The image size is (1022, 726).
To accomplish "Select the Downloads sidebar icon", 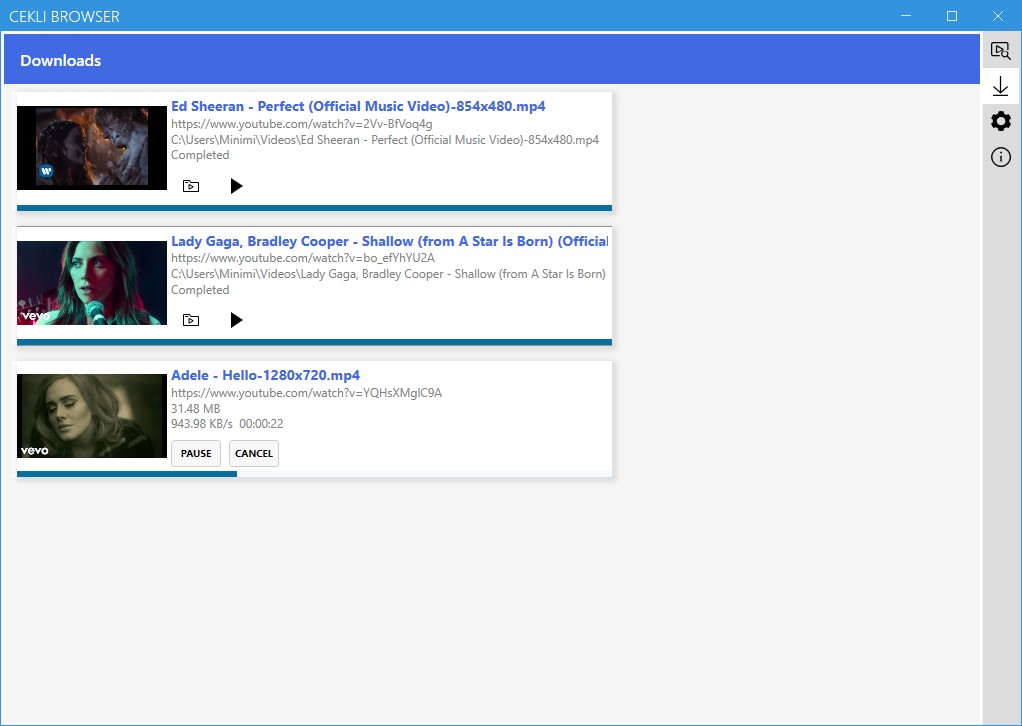I will [x=1000, y=86].
